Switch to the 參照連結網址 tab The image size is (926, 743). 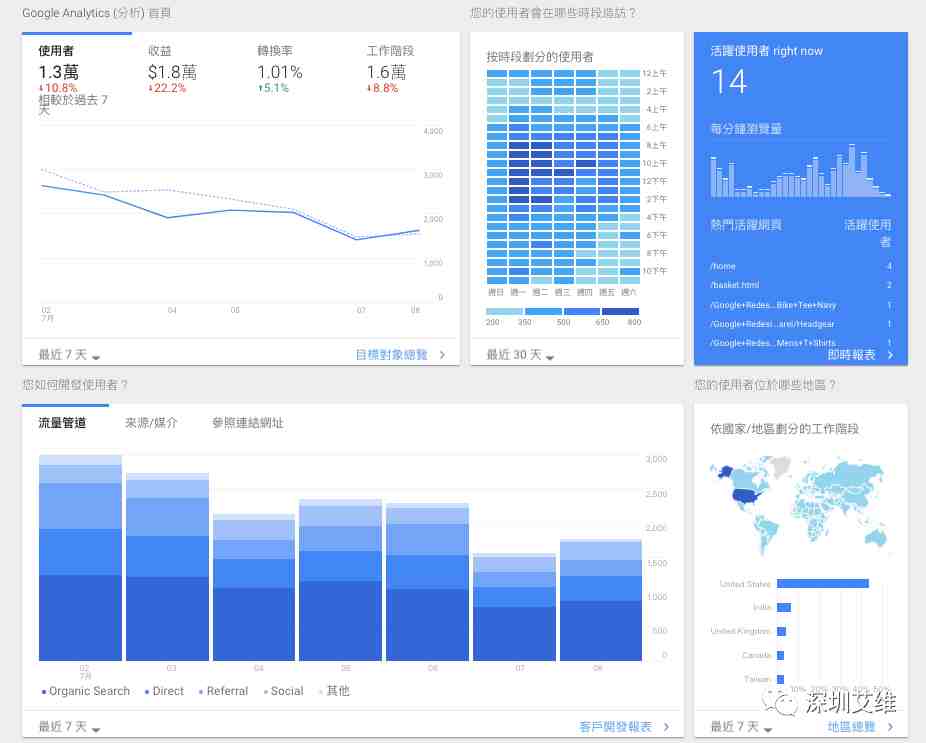(248, 423)
